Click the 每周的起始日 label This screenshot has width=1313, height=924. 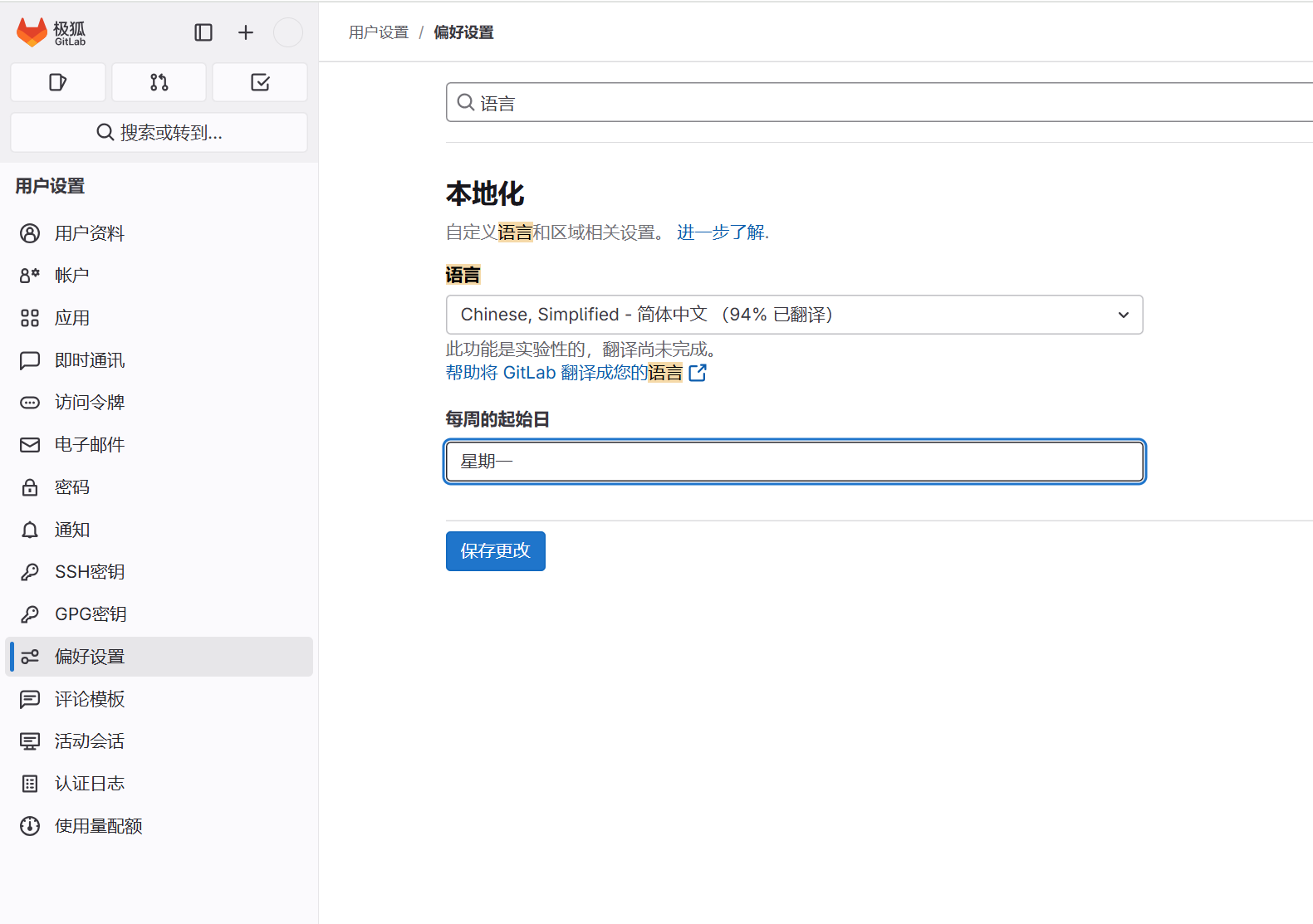coord(497,419)
